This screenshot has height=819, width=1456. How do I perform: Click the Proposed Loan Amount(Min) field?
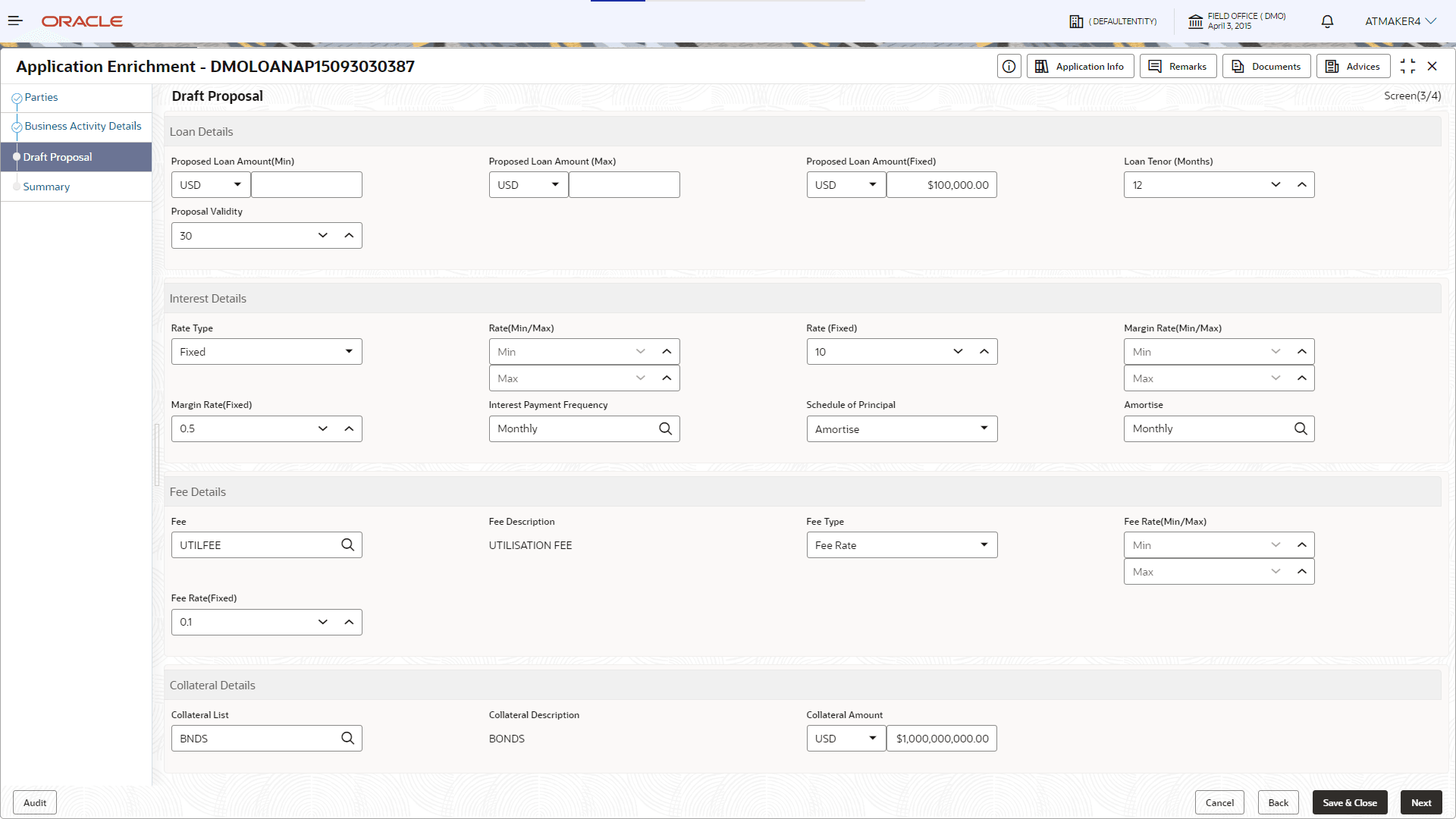point(306,185)
